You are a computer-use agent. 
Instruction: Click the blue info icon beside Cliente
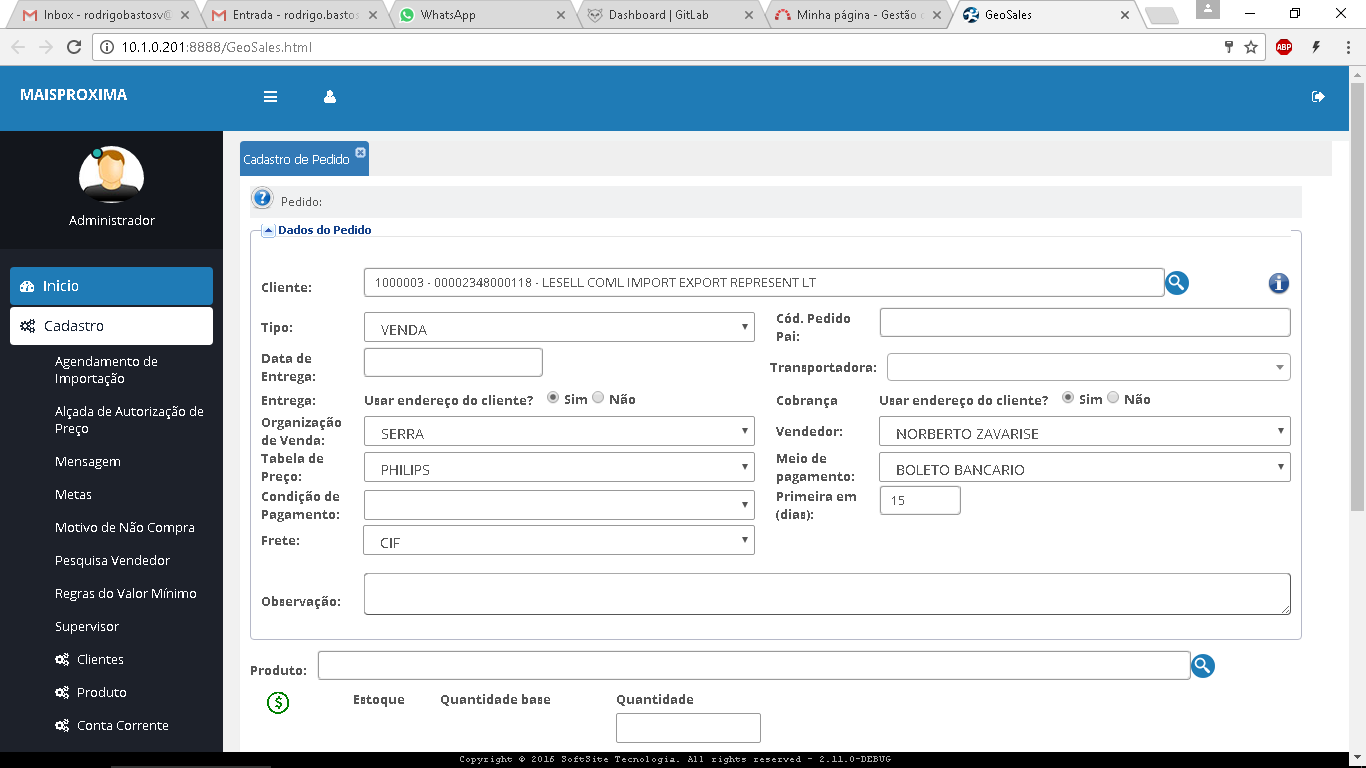tap(1278, 283)
